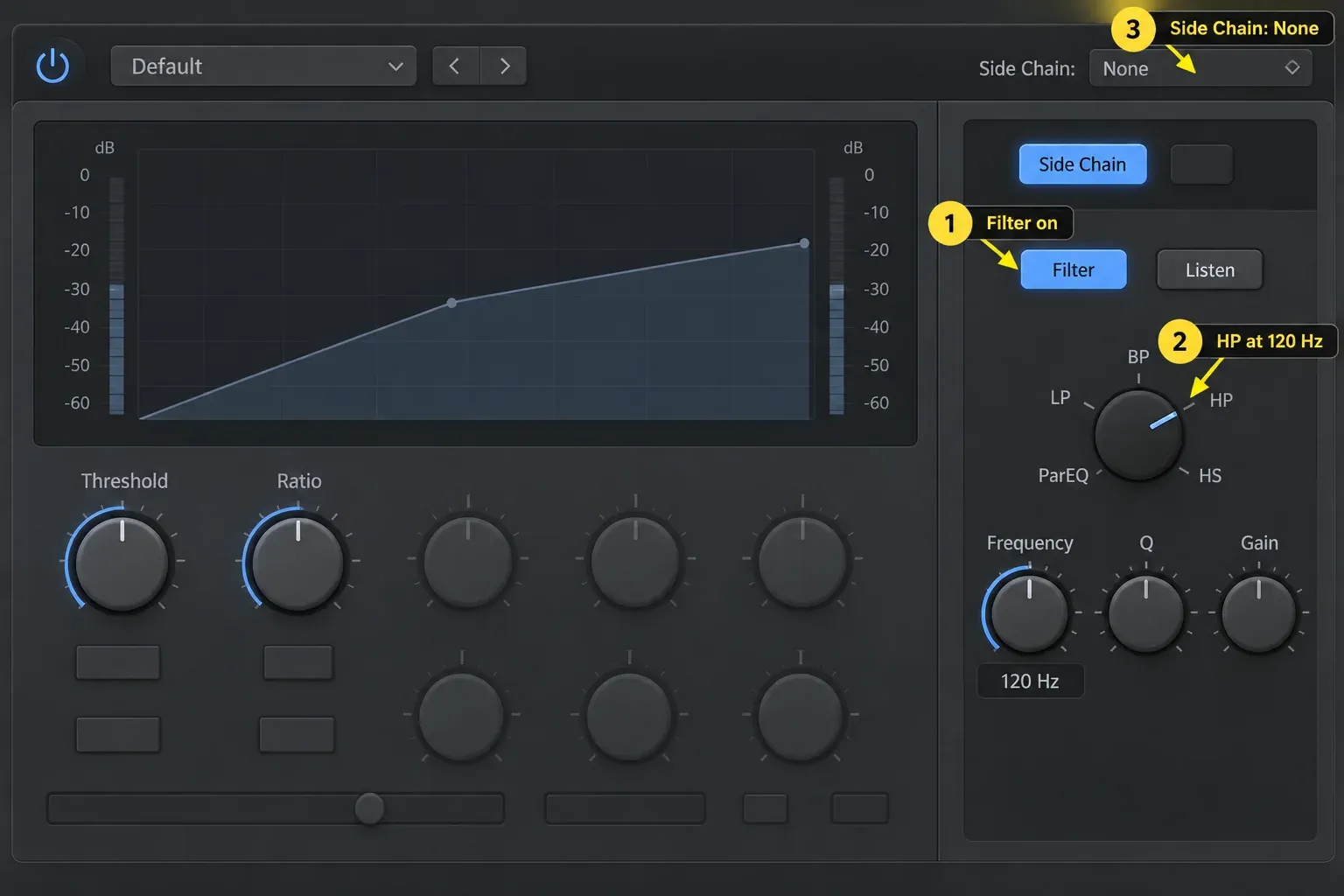Click the Threshold knob
The image size is (1344, 896).
click(122, 562)
